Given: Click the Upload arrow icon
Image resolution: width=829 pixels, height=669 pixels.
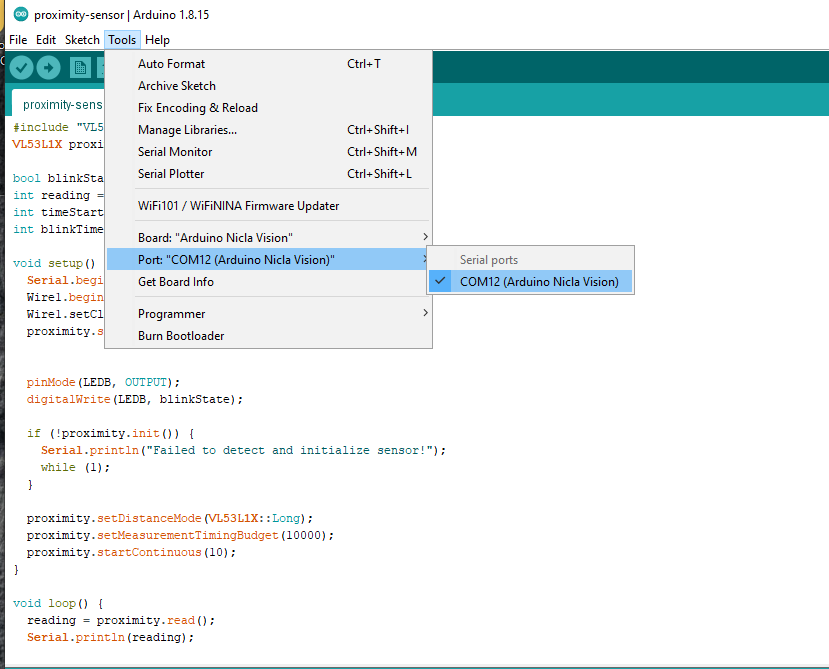Looking at the screenshot, I should click(x=50, y=68).
